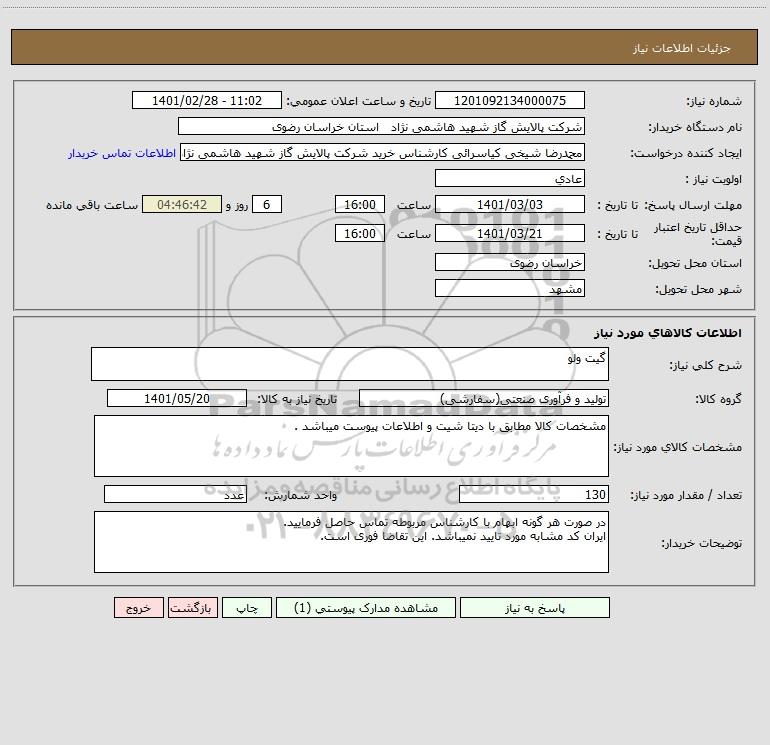Click the پاسخ به نیاز button
770x745 pixels.
click(535, 607)
